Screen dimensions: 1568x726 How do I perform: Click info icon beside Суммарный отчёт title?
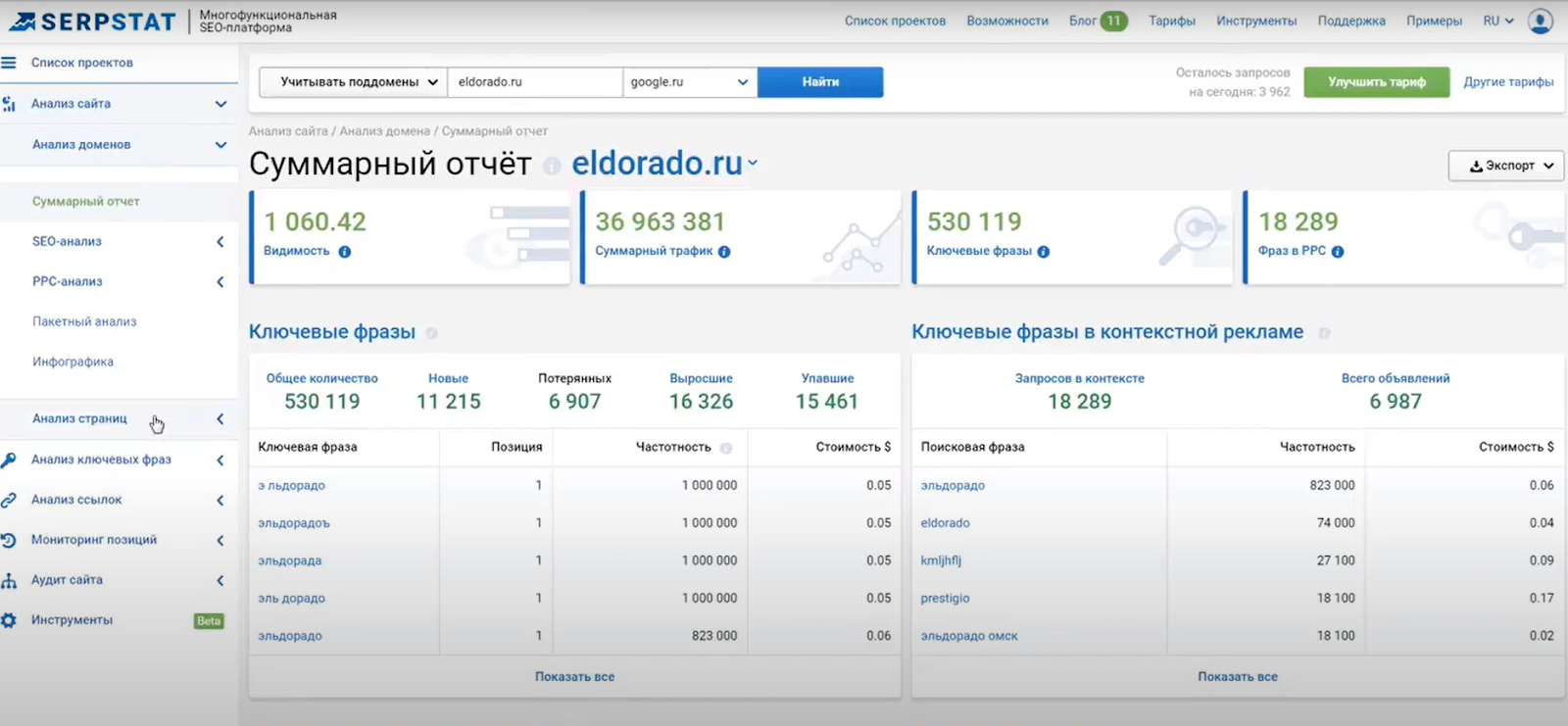(x=552, y=166)
